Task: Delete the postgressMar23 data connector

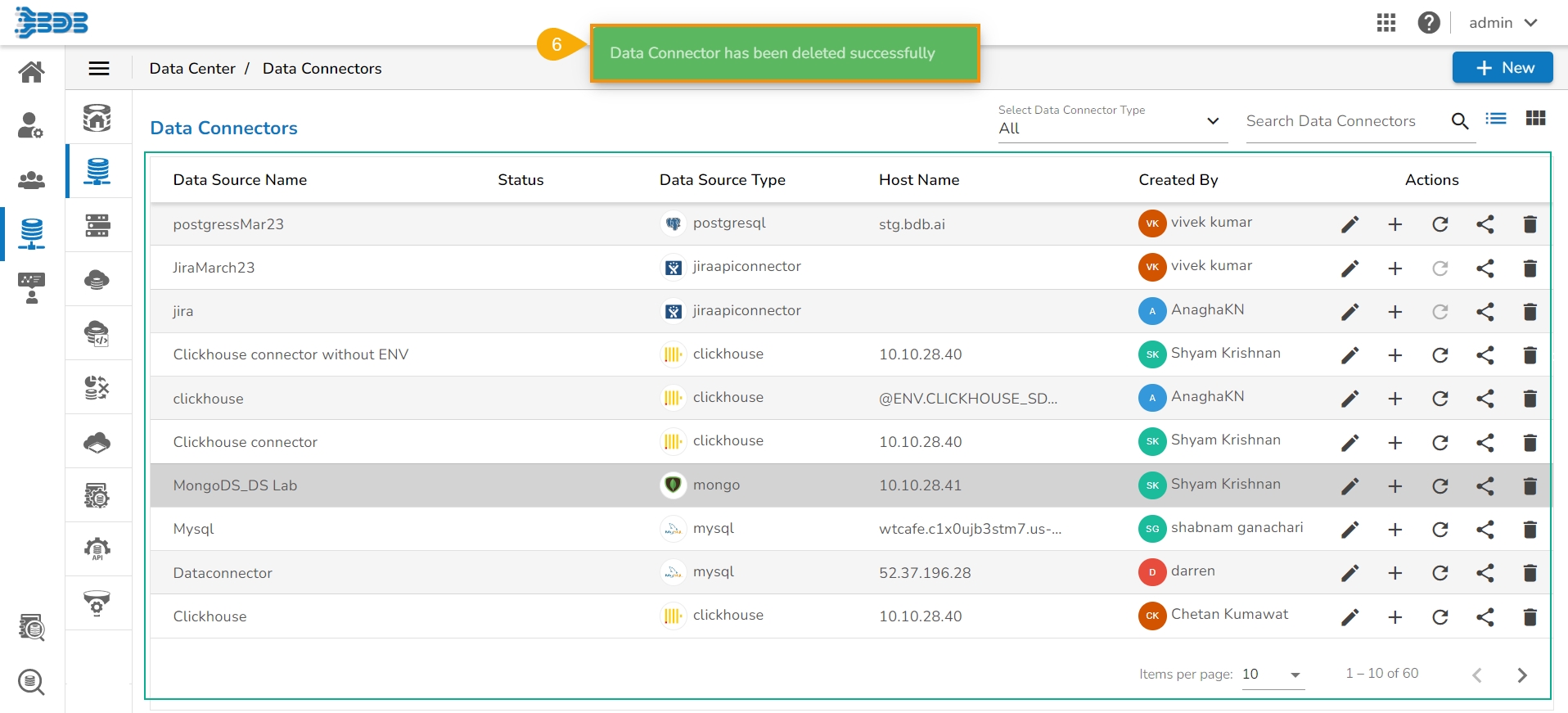Action: coord(1530,224)
